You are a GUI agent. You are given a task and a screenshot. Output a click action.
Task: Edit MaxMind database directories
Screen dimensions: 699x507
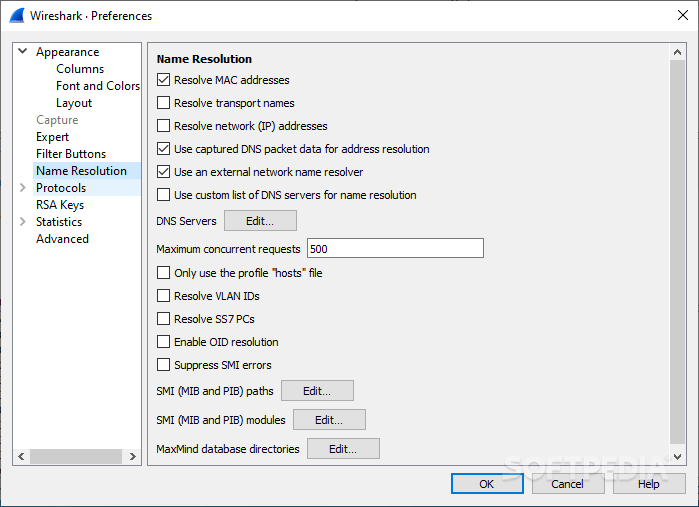[343, 449]
